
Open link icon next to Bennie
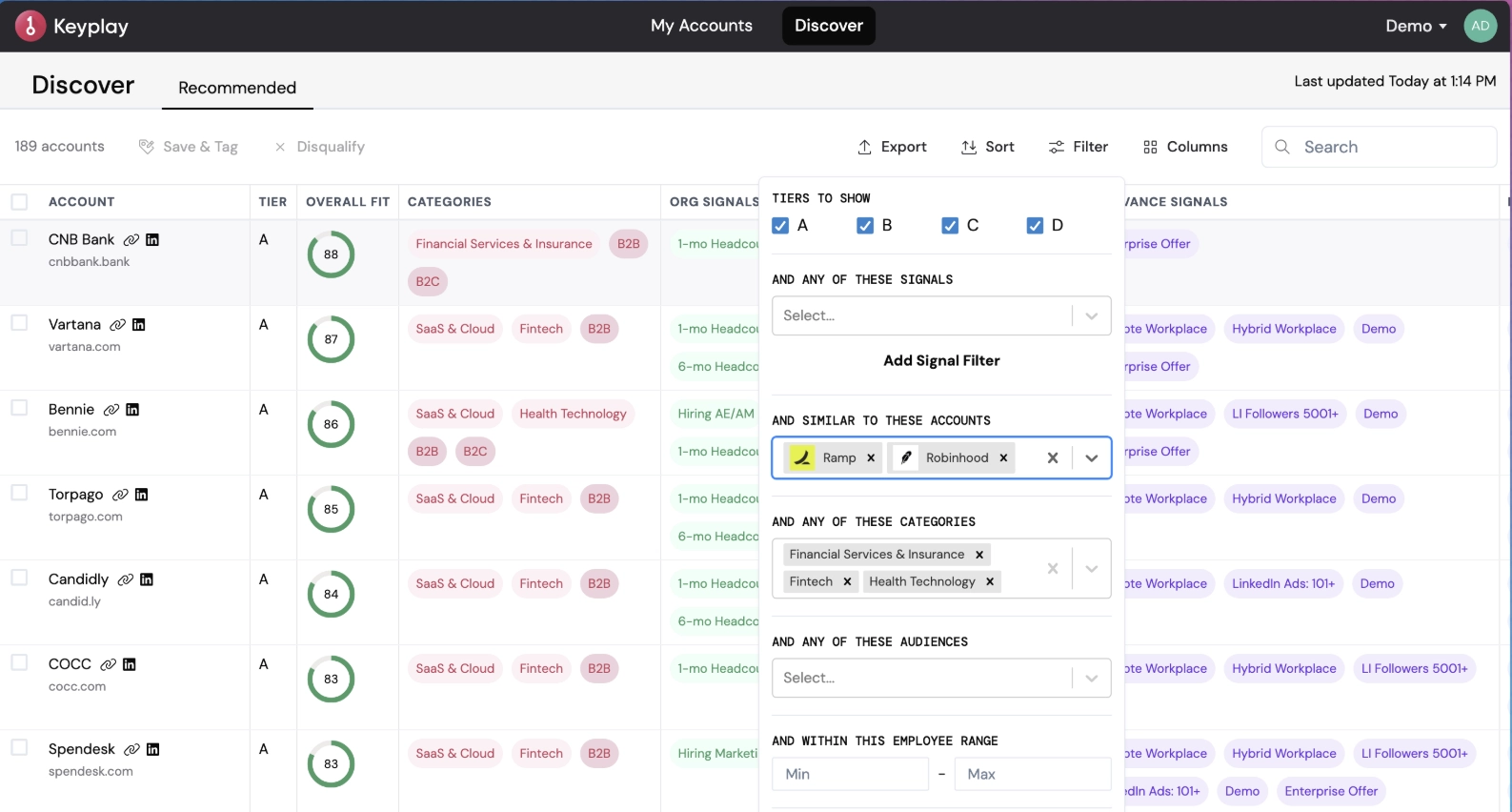point(111,410)
